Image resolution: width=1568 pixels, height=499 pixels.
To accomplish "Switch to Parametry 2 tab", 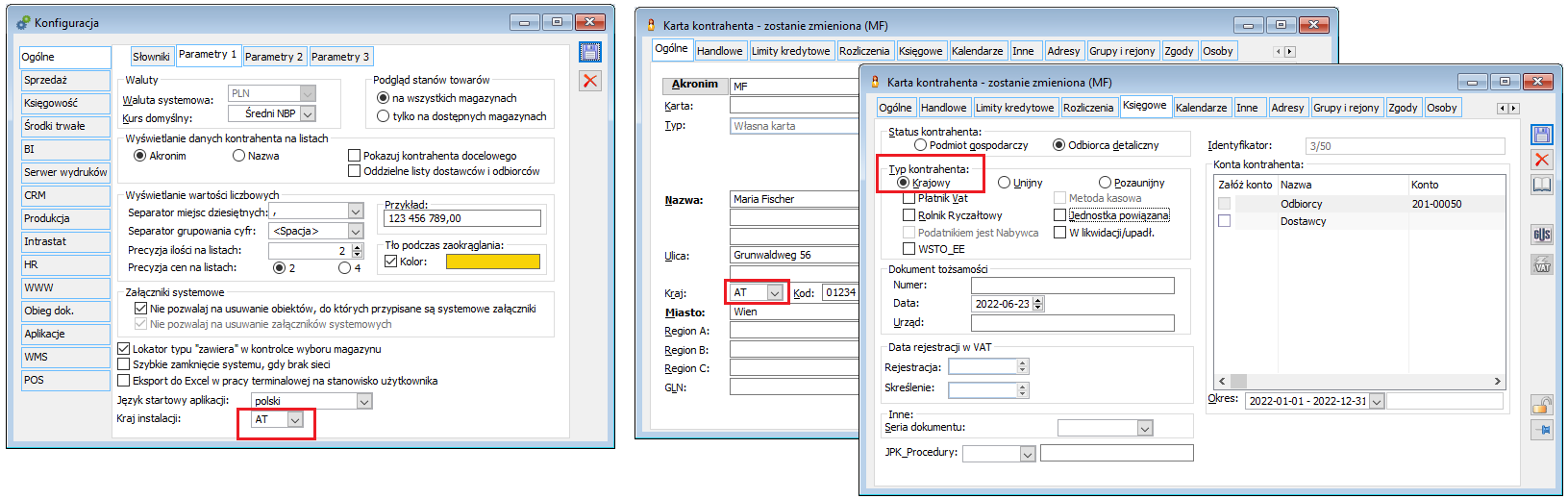I will click(274, 57).
